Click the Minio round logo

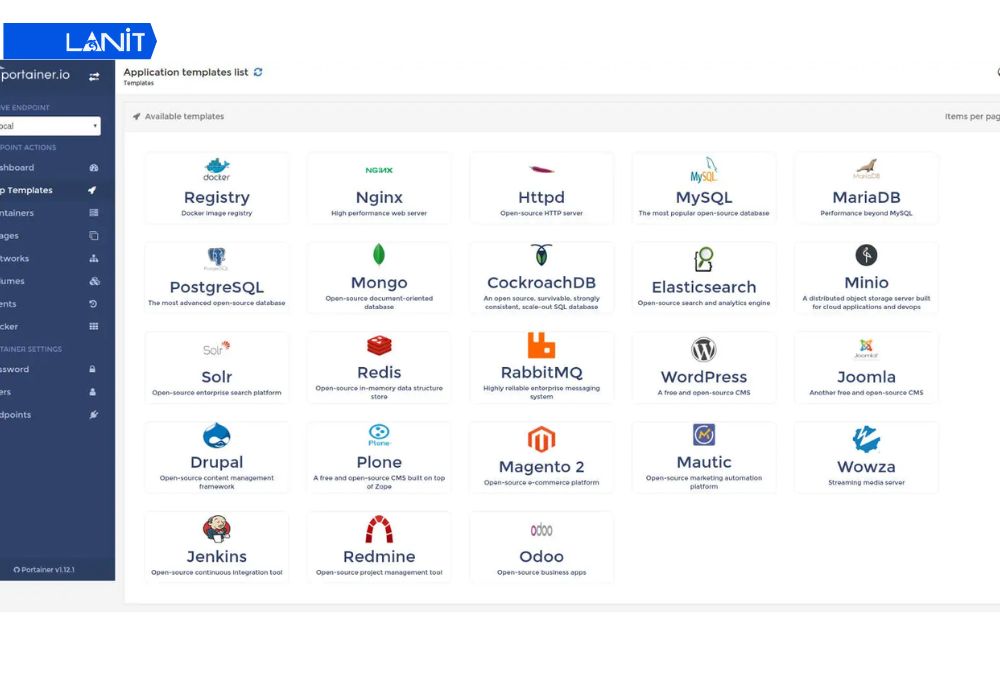866,255
